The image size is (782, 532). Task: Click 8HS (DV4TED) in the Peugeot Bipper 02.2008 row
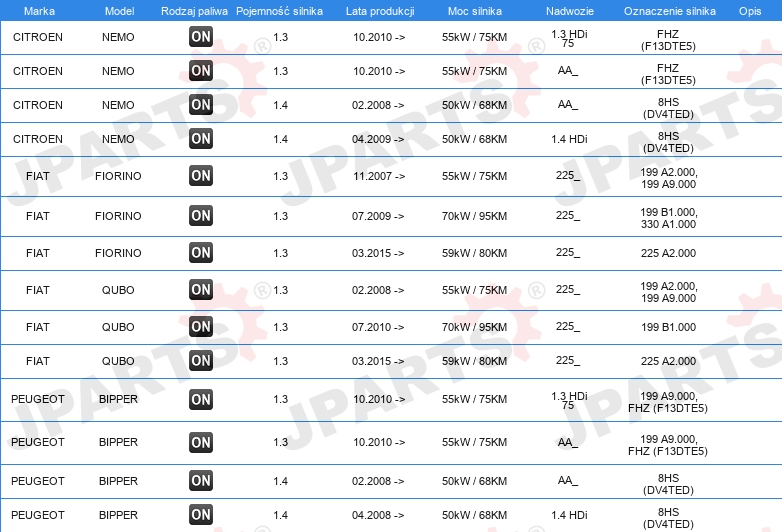(x=668, y=484)
